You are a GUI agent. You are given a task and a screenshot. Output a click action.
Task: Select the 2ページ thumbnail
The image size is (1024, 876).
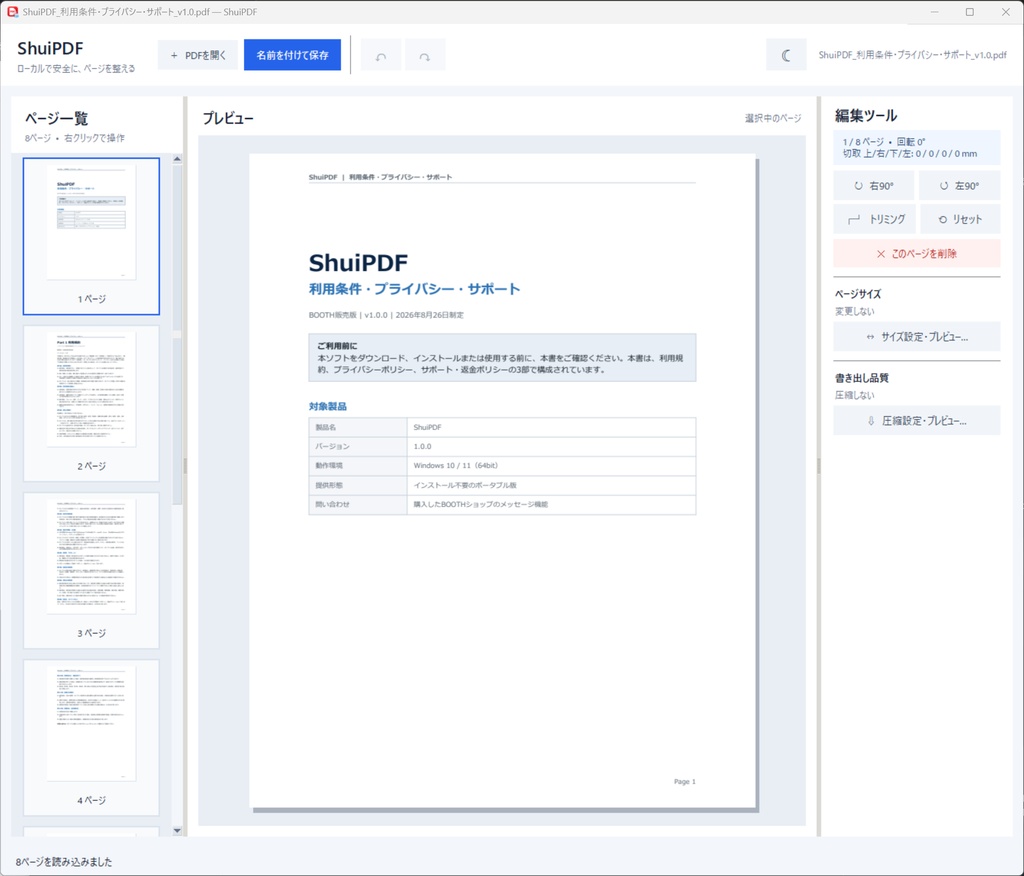[x=91, y=404]
